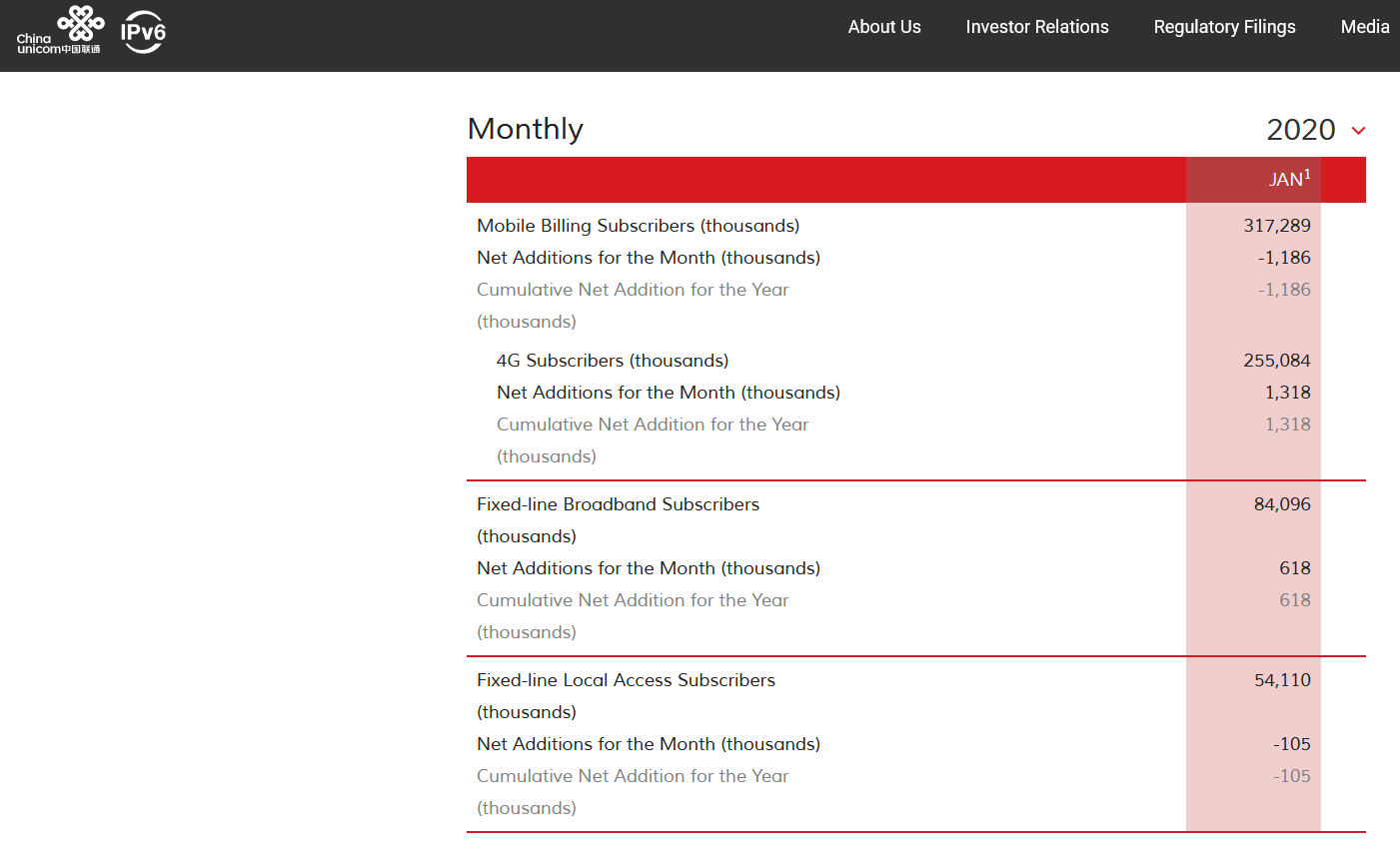Select Mobile Billing Subscribers row label
Image resolution: width=1400 pixels, height=850 pixels.
[x=639, y=226]
